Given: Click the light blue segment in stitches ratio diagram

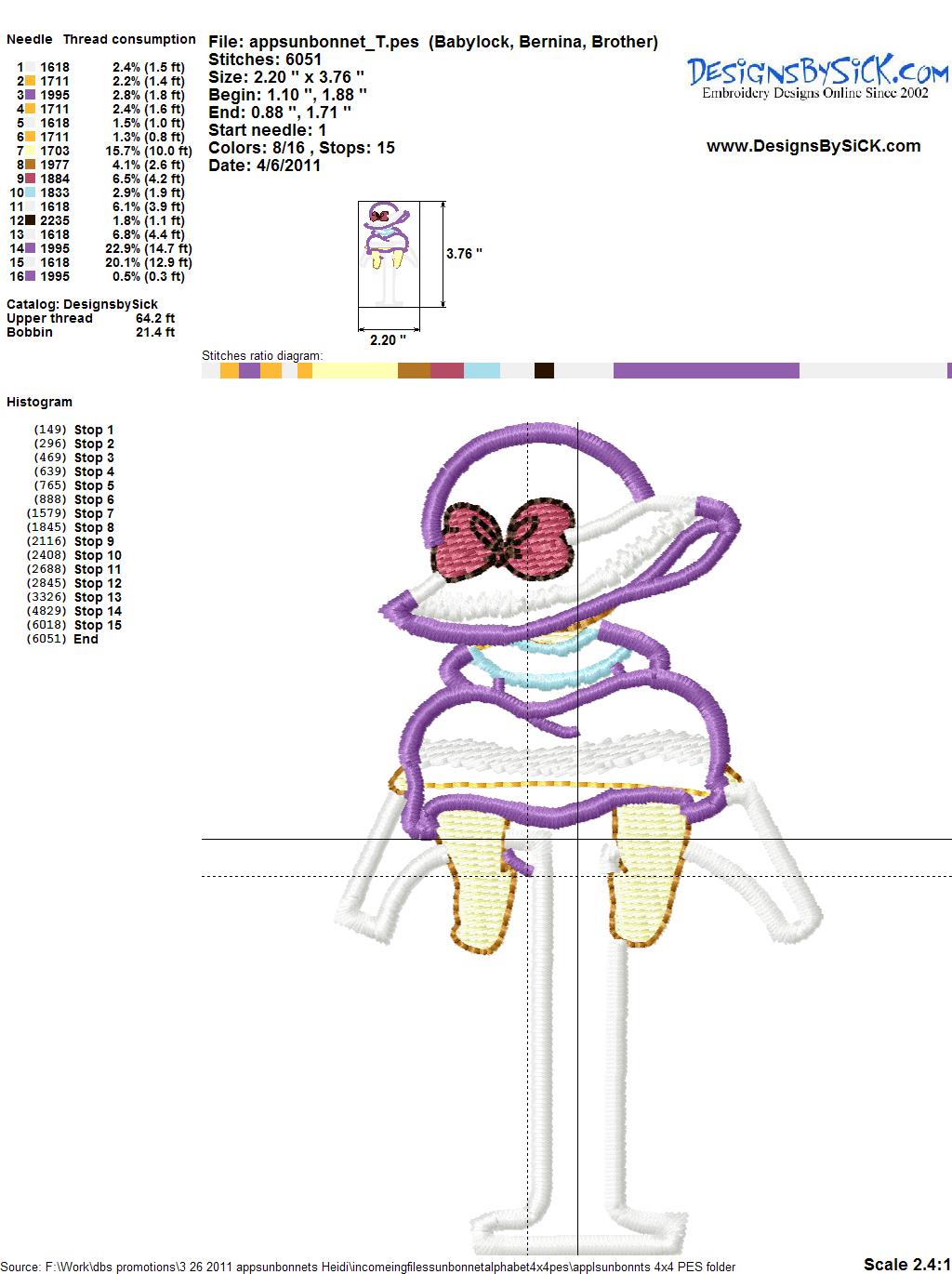Looking at the screenshot, I should click(x=482, y=371).
